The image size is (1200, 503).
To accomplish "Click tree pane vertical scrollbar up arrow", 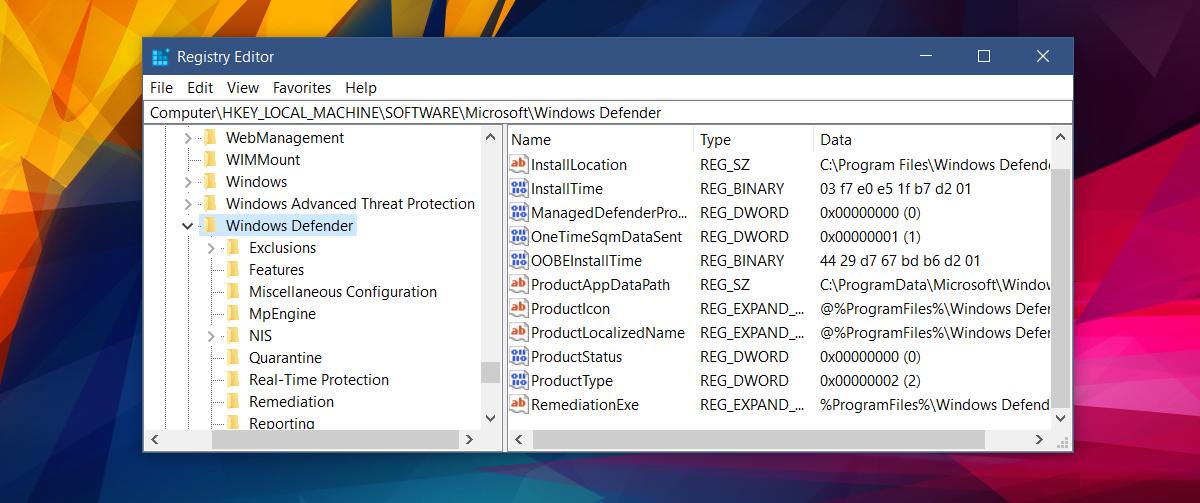I will 490,138.
